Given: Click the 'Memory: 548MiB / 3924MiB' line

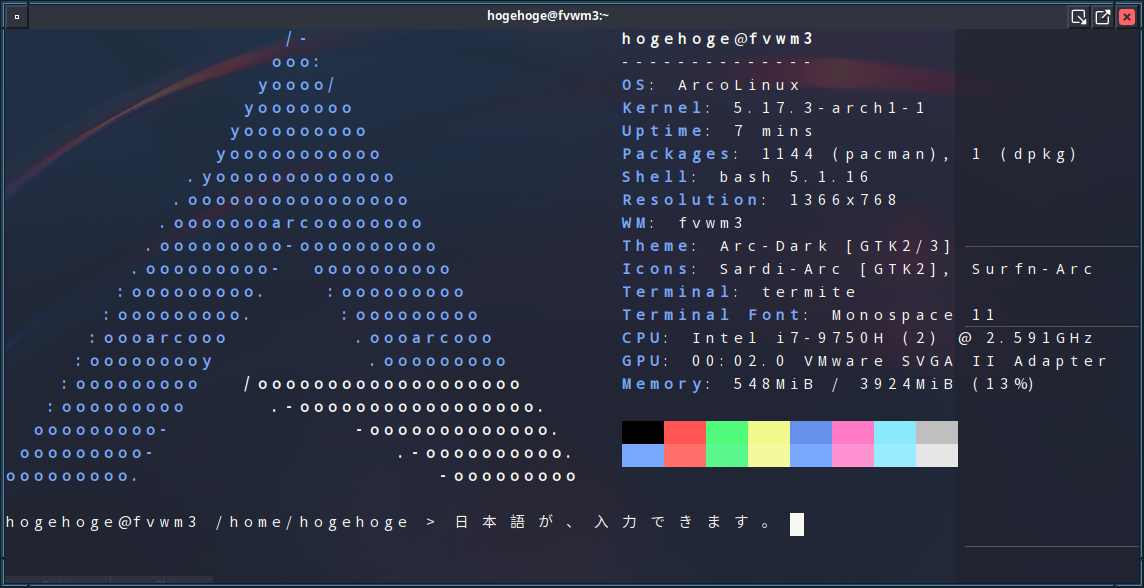Looking at the screenshot, I should pos(828,384).
